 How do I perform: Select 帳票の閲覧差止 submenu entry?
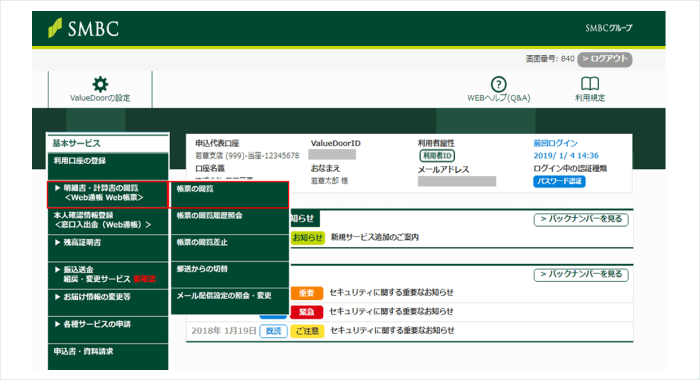tap(229, 248)
